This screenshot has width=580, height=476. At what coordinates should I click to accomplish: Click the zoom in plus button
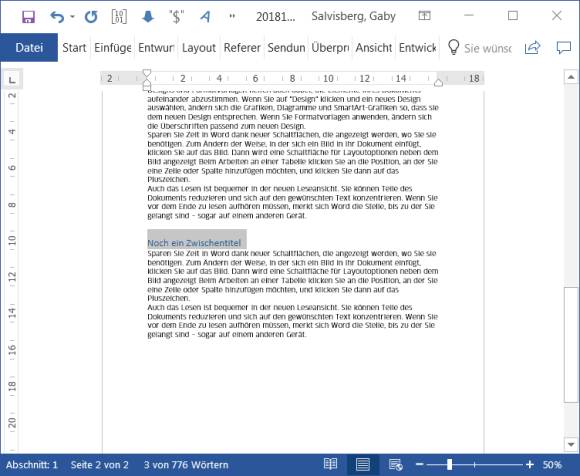530,465
